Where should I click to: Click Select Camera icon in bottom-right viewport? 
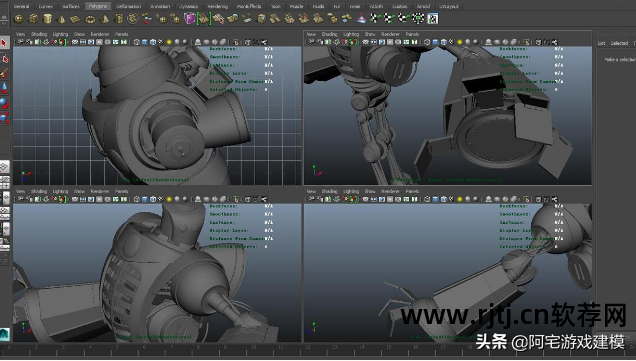pos(312,199)
